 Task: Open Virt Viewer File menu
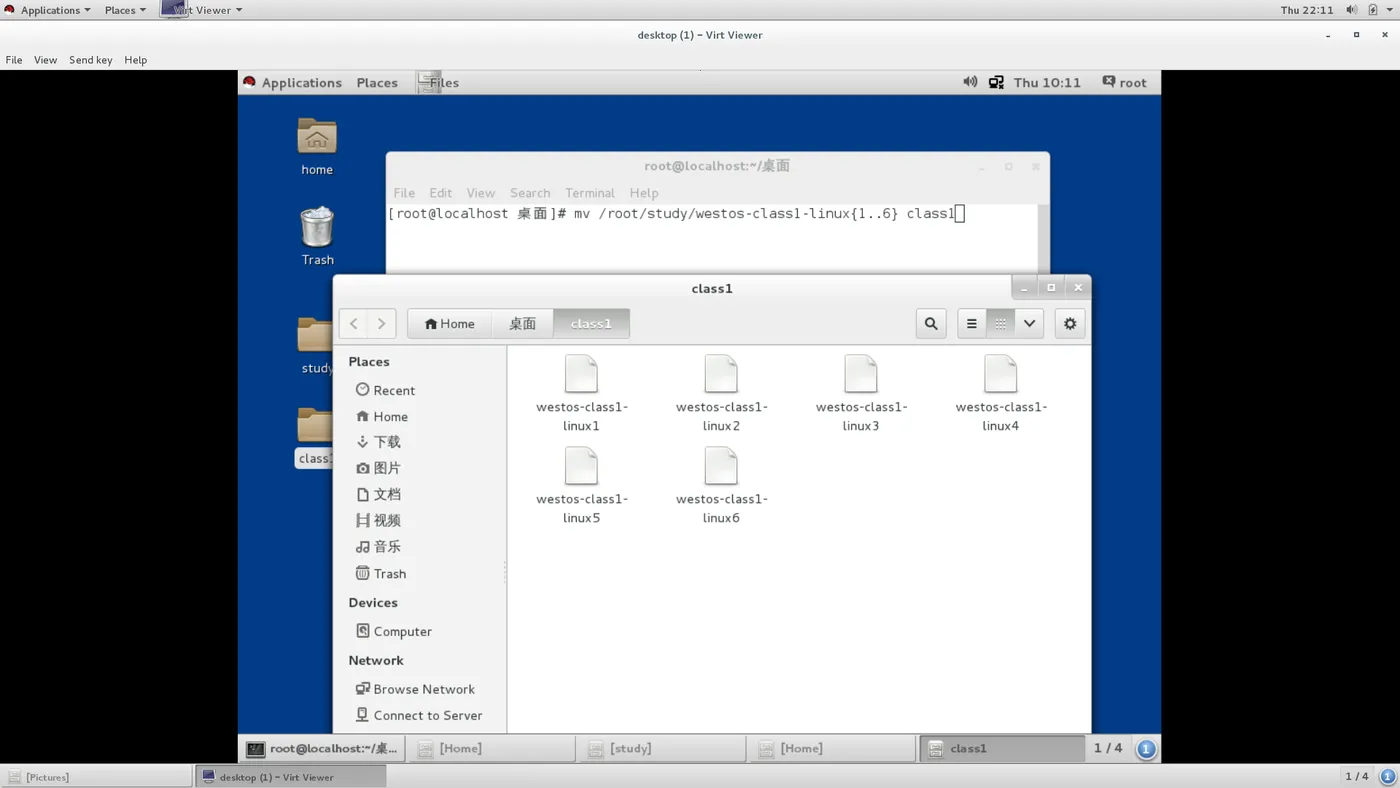(14, 60)
